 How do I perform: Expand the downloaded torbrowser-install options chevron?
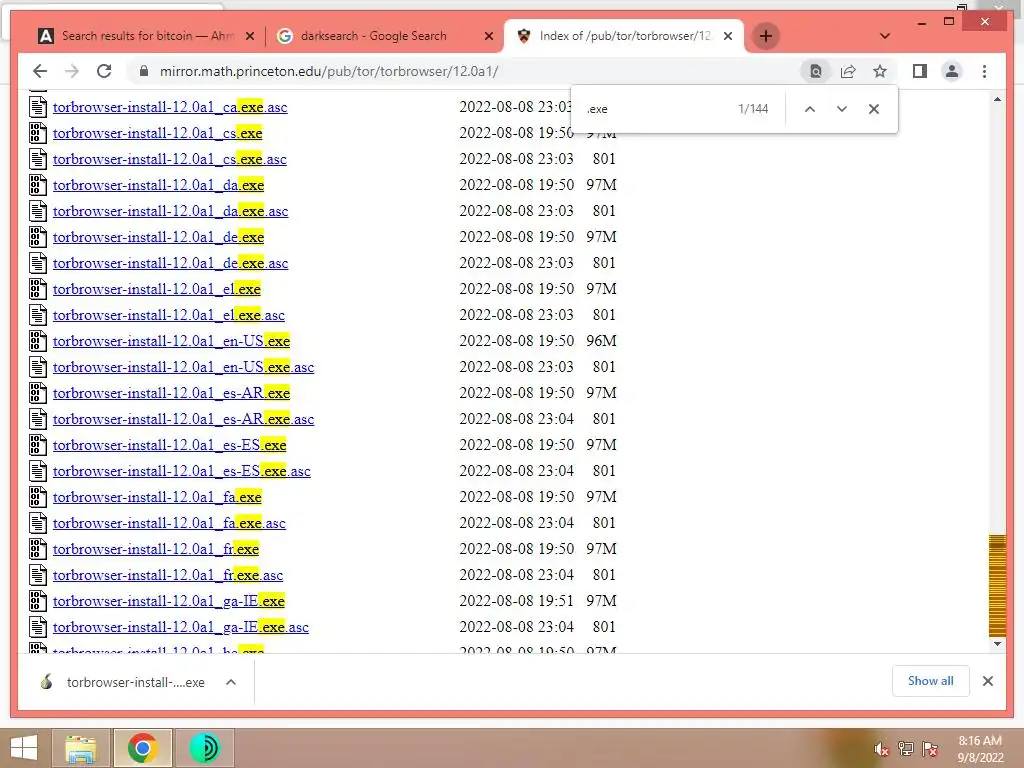231,682
